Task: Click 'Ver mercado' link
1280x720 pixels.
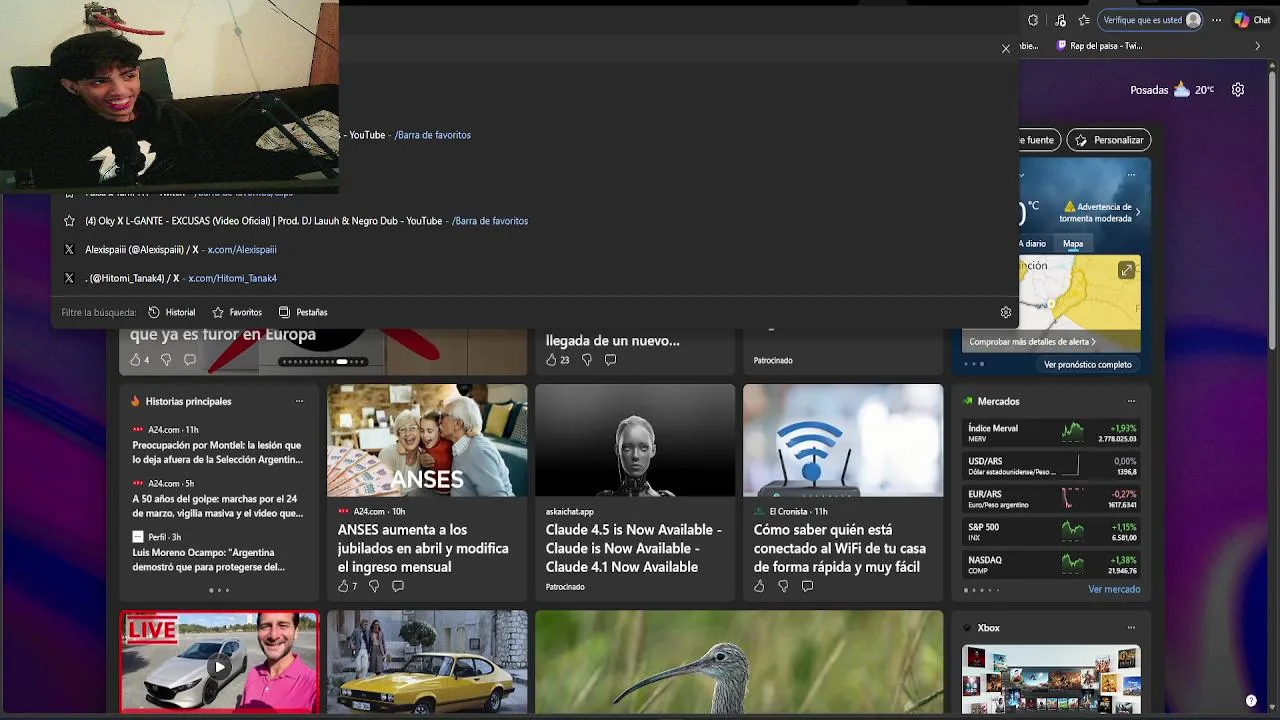Action: (1114, 590)
